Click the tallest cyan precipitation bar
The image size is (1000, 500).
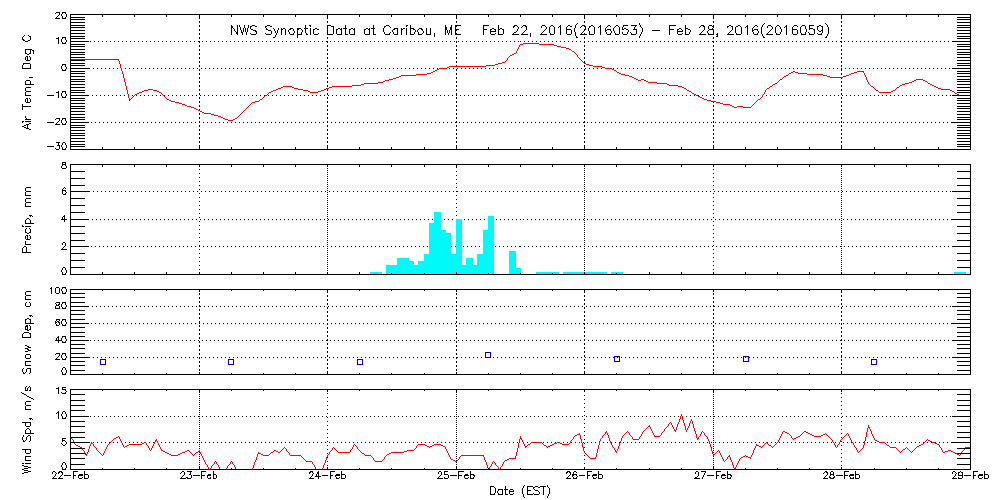pyautogui.click(x=438, y=242)
